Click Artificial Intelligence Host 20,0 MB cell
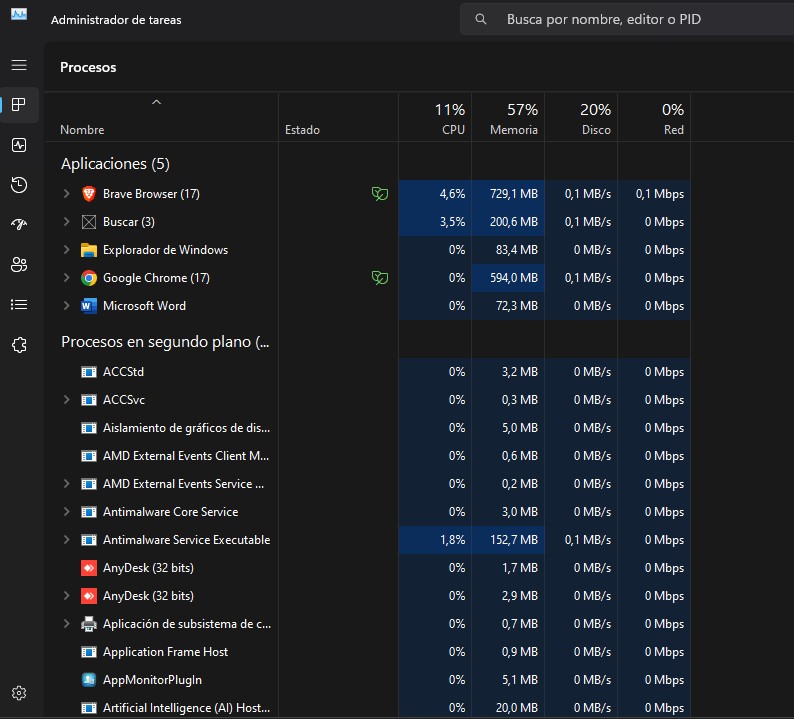The width and height of the screenshot is (794, 719). pos(508,708)
